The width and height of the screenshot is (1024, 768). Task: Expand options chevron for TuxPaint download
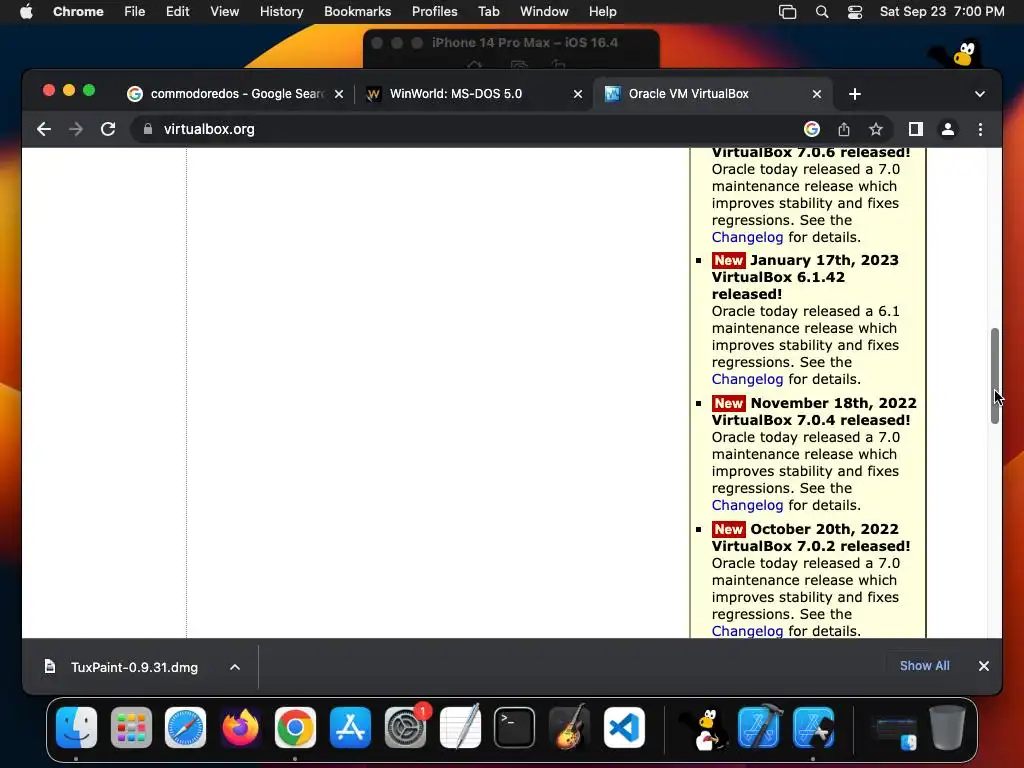tap(235, 667)
